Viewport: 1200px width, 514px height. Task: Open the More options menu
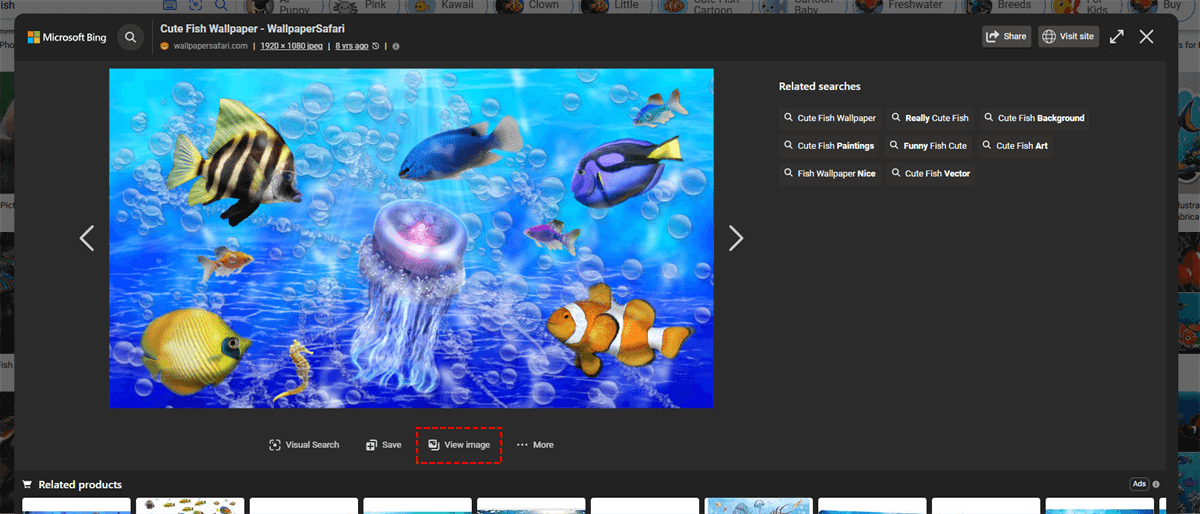tap(534, 445)
